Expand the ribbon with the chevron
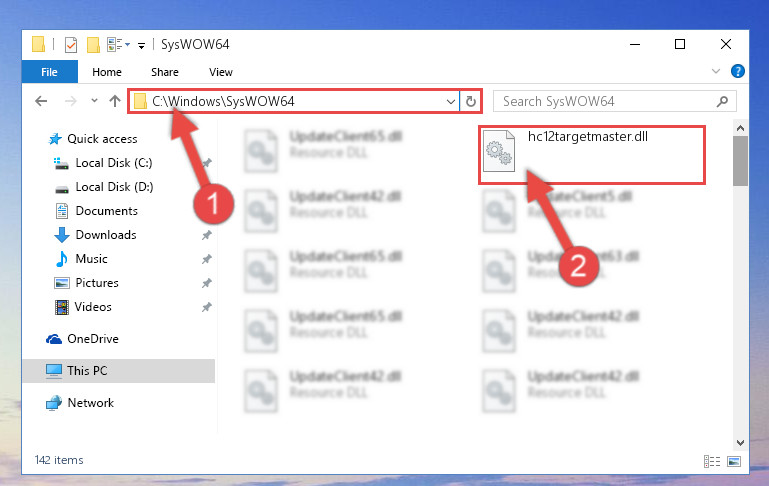The width and height of the screenshot is (769, 486). pyautogui.click(x=716, y=72)
